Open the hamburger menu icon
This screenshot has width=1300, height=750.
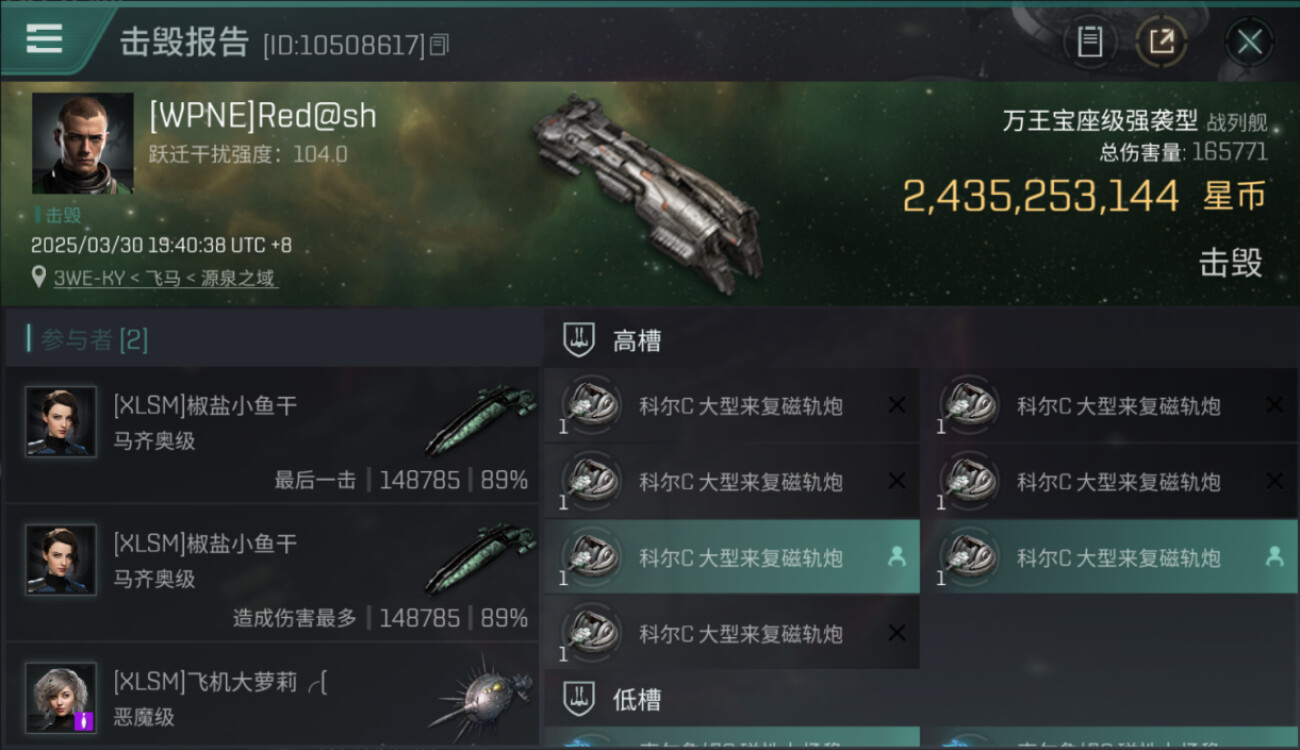45,40
